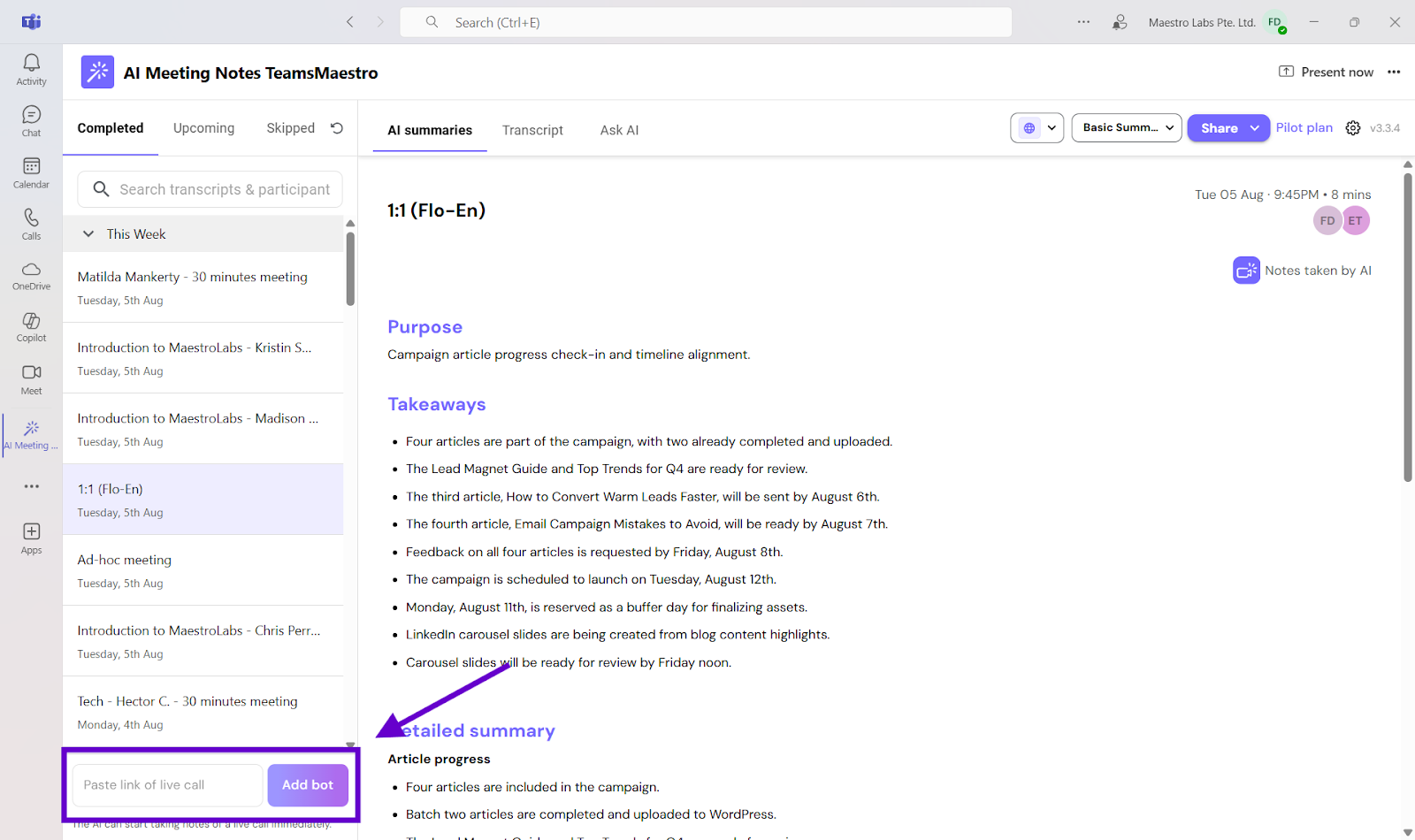
Task: Open Copilot in the sidebar
Action: coord(31,327)
